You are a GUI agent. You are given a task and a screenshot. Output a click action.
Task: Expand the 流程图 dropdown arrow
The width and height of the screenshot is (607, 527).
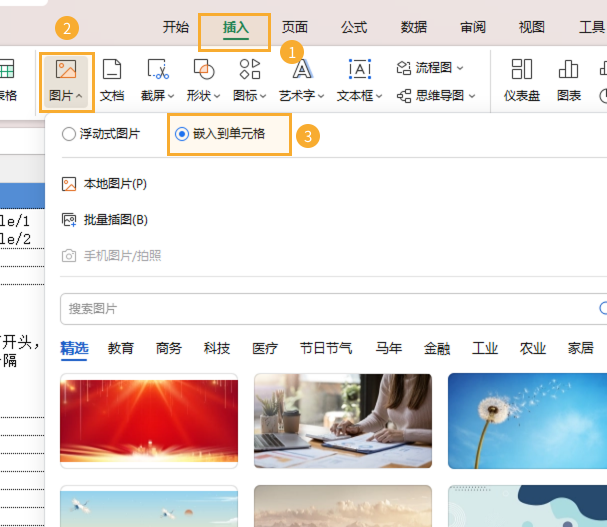[x=460, y=68]
